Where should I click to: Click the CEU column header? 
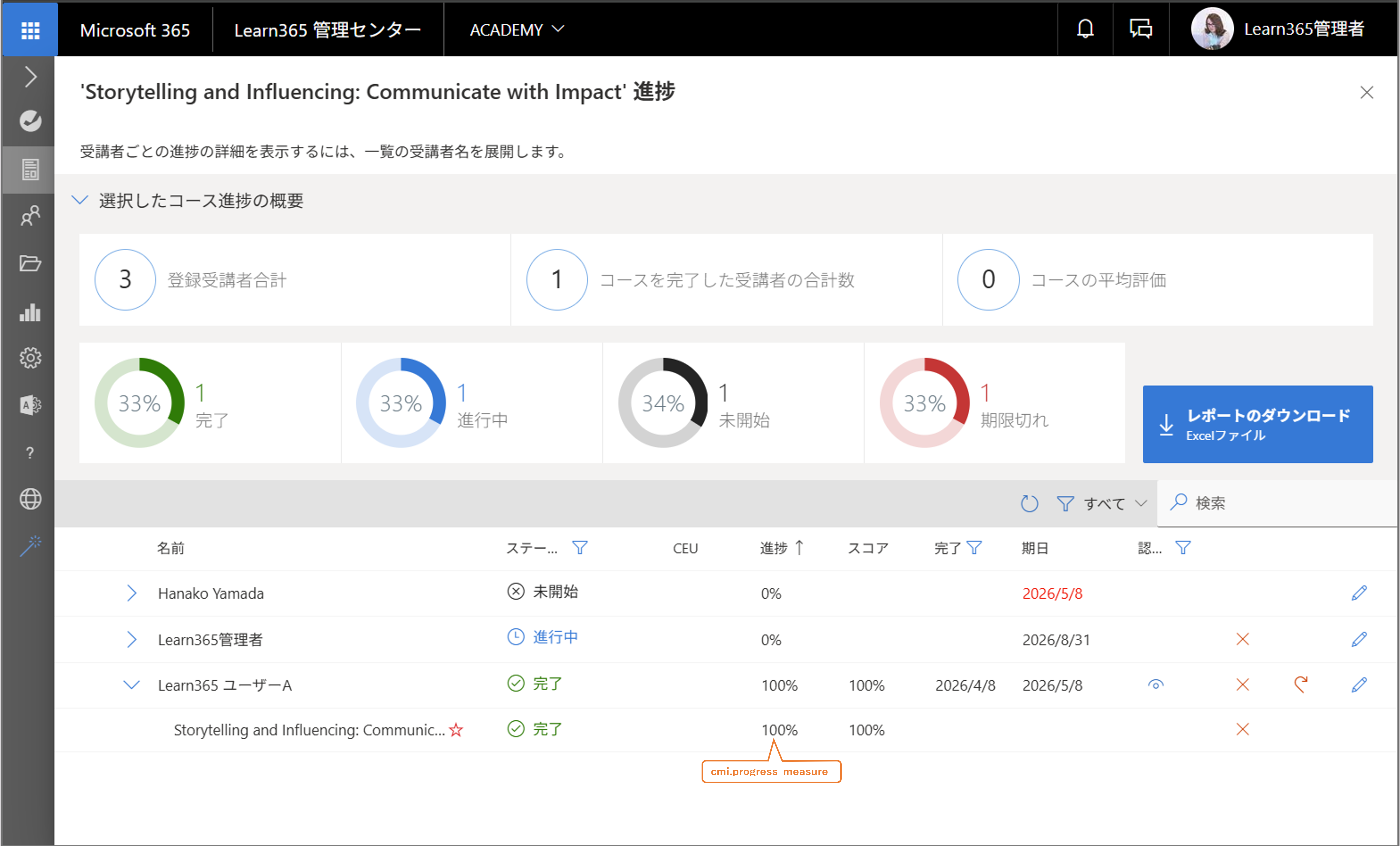coord(685,548)
